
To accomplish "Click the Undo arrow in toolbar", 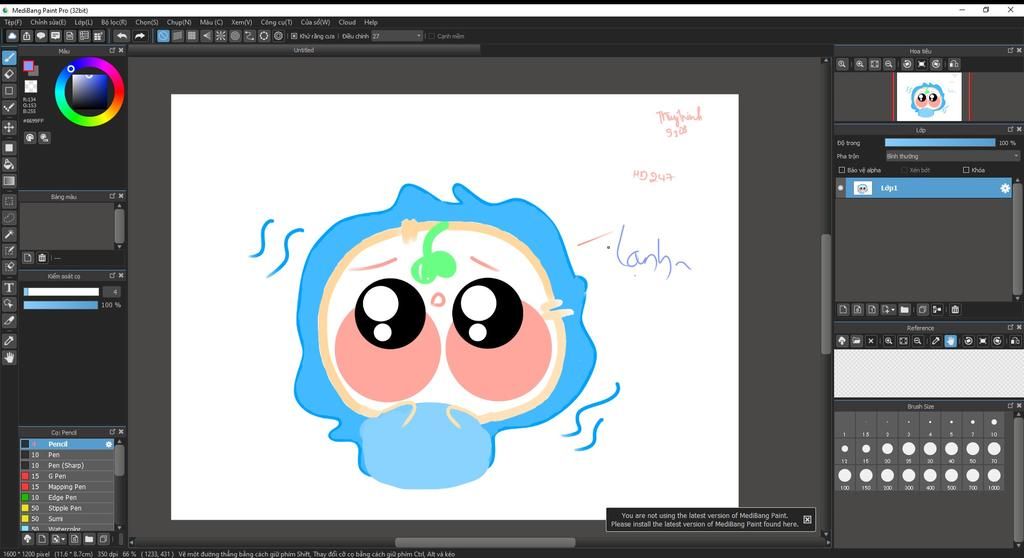I will point(121,36).
